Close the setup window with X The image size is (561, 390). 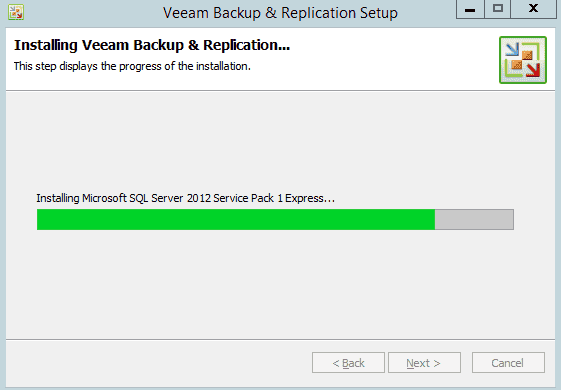tap(533, 9)
